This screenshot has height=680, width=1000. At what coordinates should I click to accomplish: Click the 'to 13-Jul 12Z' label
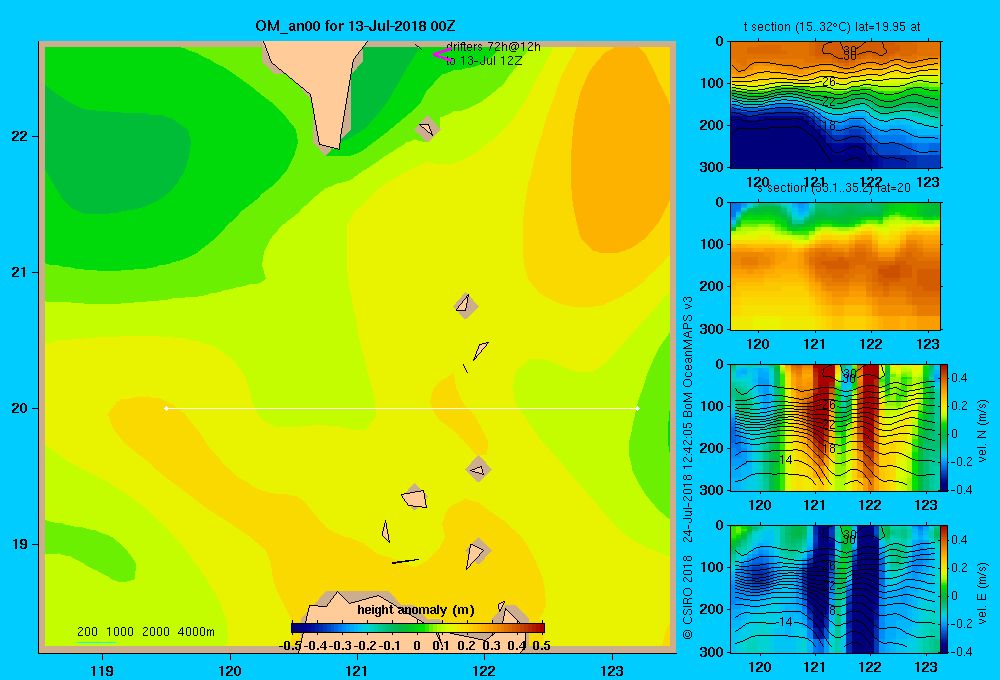point(484,61)
